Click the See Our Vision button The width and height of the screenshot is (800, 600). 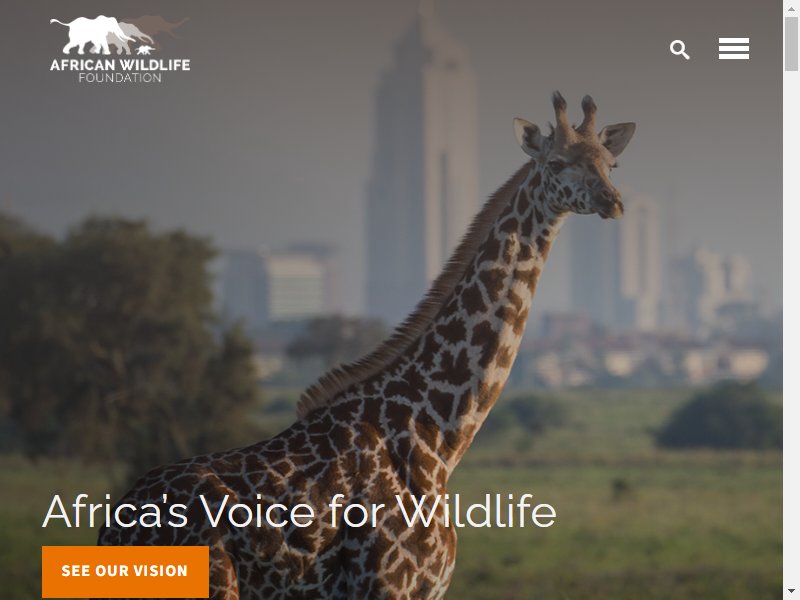coord(126,571)
